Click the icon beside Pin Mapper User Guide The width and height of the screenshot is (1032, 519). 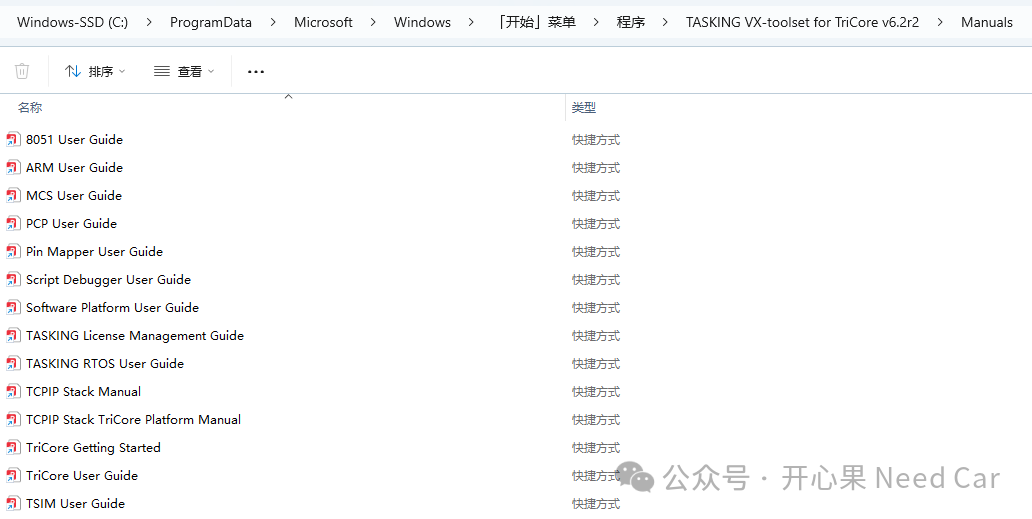13,252
